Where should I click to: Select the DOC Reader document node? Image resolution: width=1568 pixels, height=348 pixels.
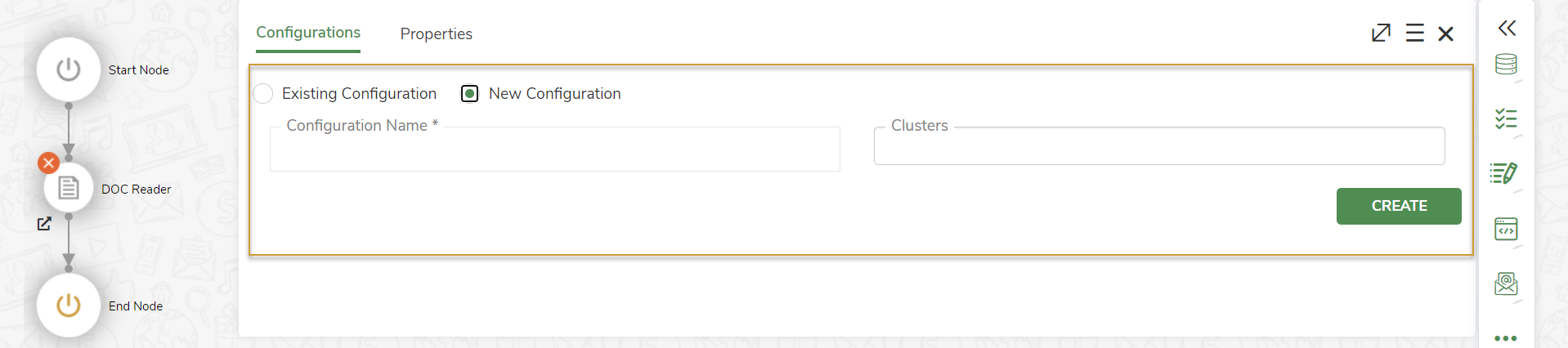pos(69,189)
